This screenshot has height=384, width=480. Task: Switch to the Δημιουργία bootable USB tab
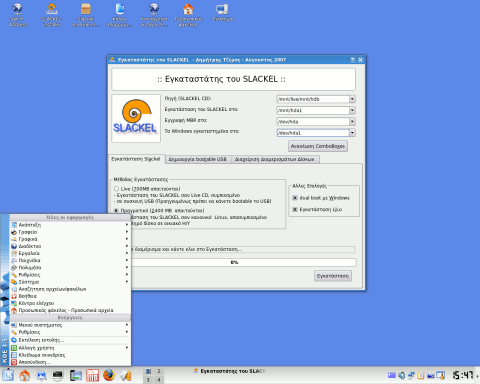tap(197, 160)
